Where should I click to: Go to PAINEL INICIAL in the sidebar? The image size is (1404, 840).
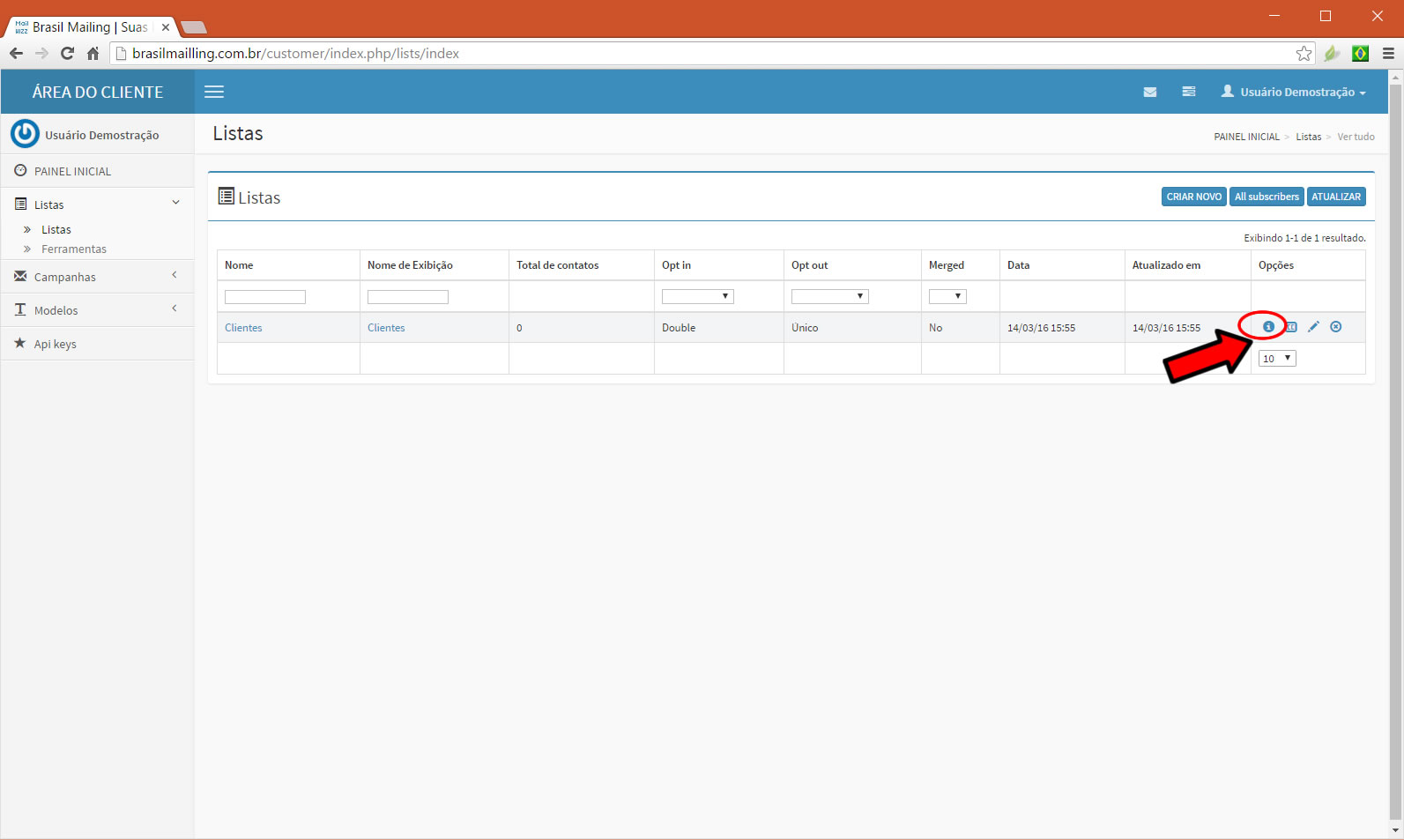coord(98,171)
